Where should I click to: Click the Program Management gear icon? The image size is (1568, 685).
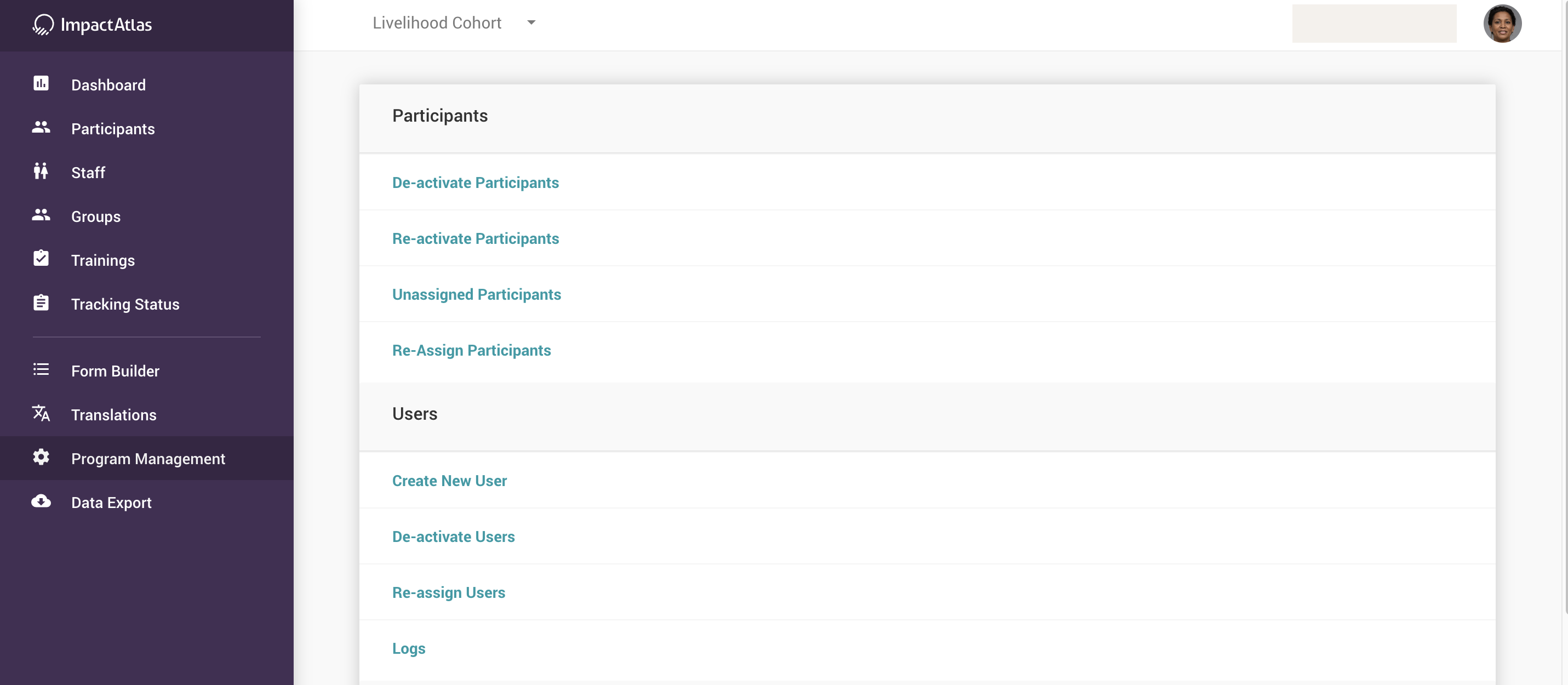pos(41,457)
